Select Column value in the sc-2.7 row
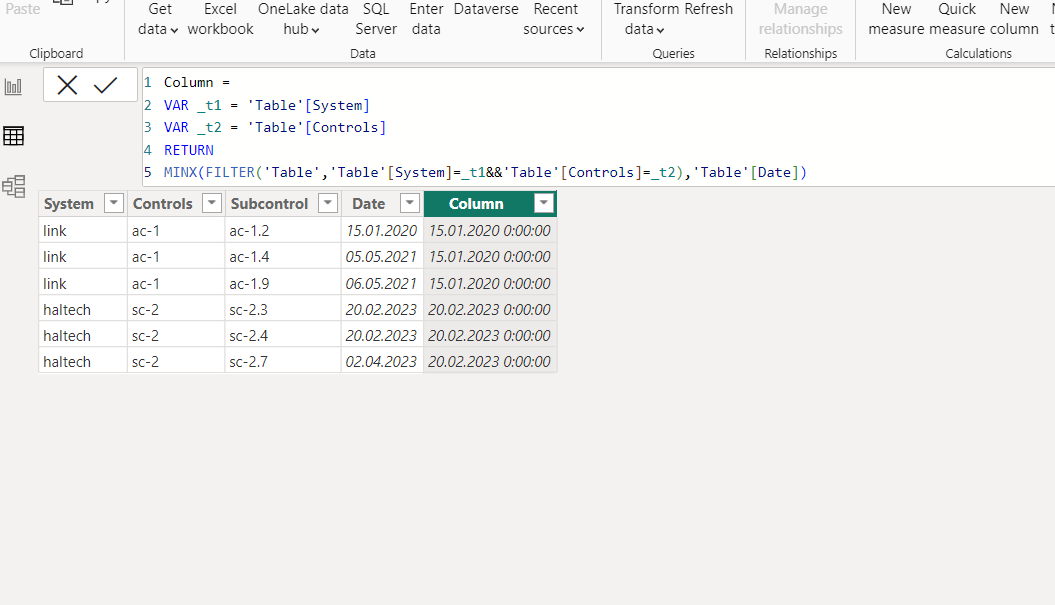Image resolution: width=1055 pixels, height=605 pixels. [x=490, y=361]
